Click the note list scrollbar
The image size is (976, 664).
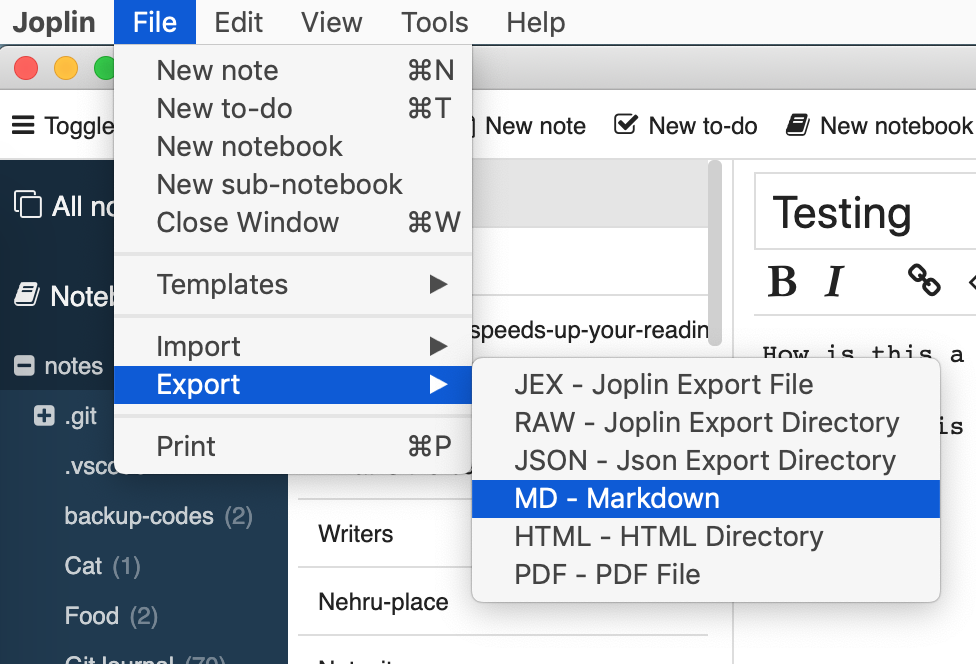(714, 250)
